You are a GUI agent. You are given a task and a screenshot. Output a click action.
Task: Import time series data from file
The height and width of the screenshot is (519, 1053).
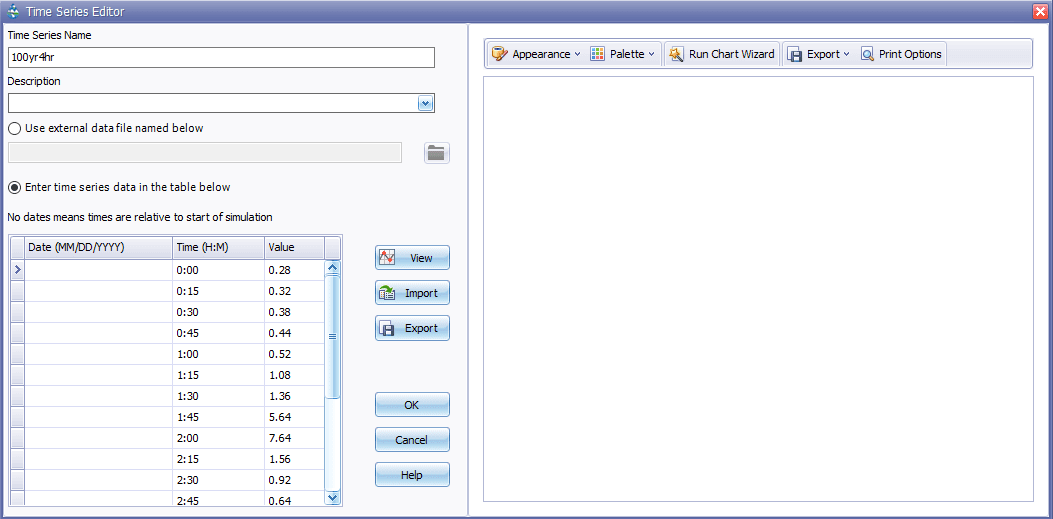coord(412,293)
